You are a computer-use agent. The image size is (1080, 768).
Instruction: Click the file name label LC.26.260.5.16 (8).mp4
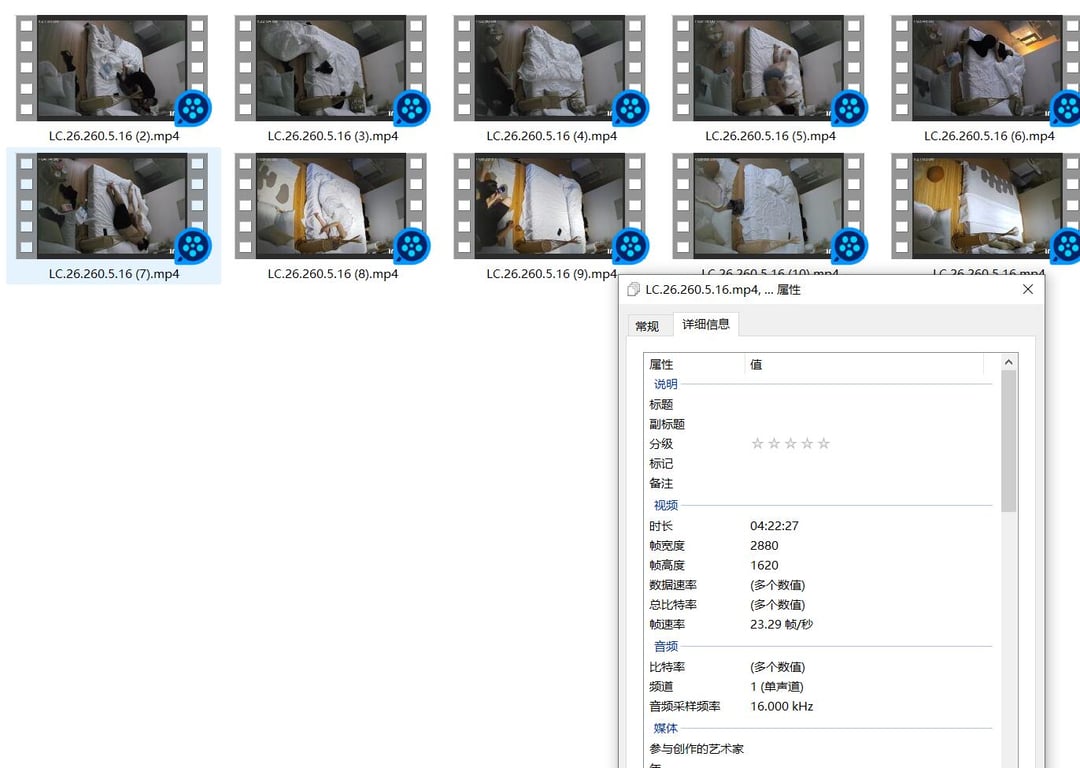(333, 274)
